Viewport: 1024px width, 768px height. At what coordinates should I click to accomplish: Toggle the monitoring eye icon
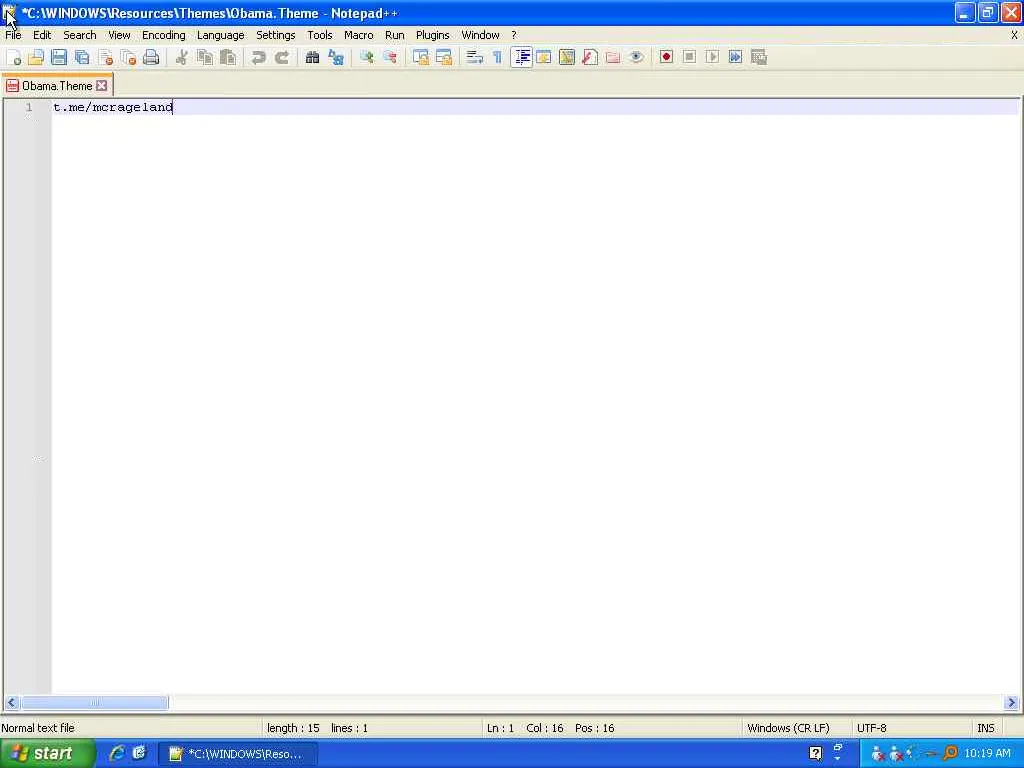click(x=636, y=57)
